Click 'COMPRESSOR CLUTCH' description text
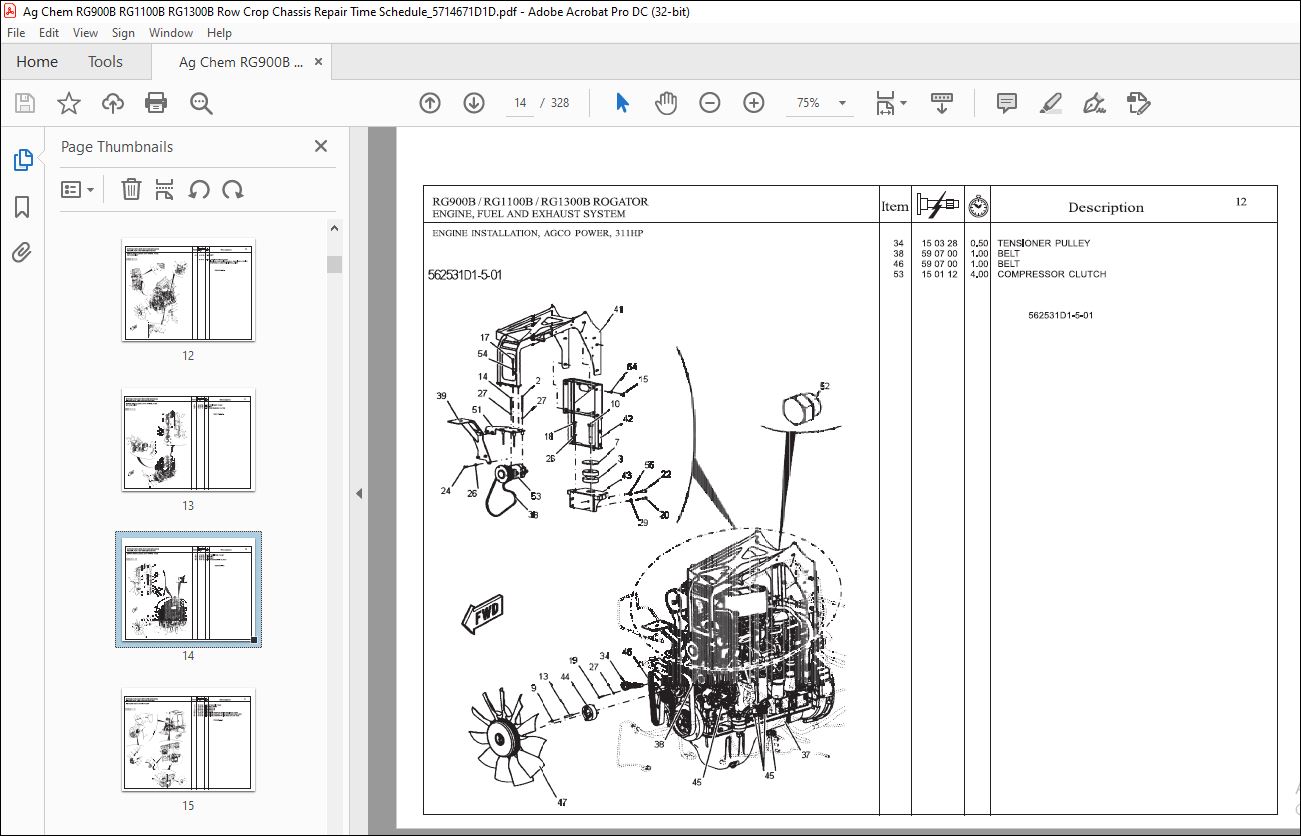 click(1051, 274)
